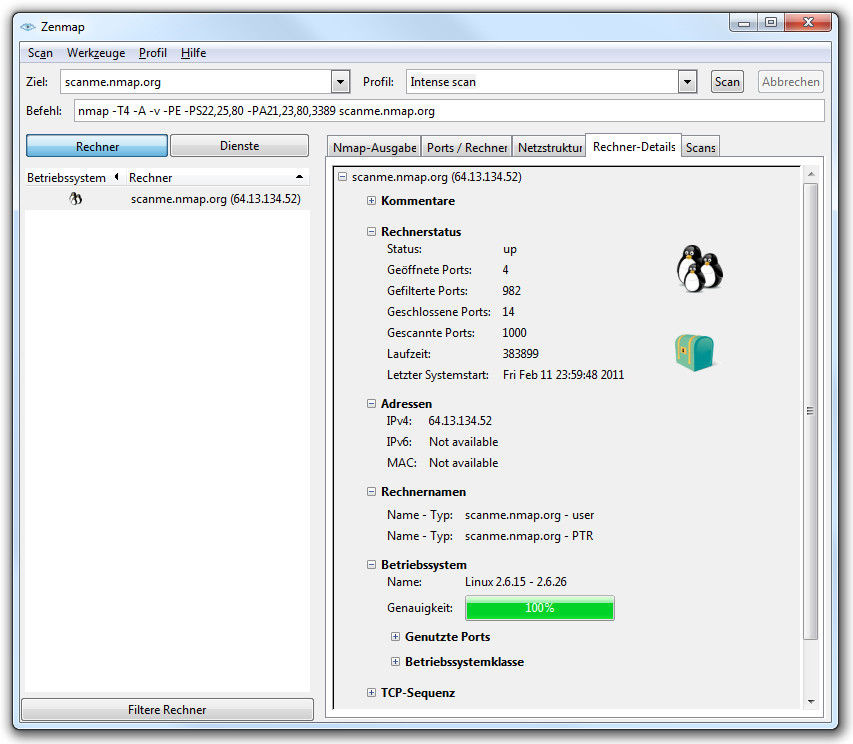Viewport: 853px width, 744px height.
Task: Click the treasure chest vulnerability icon
Action: point(694,353)
